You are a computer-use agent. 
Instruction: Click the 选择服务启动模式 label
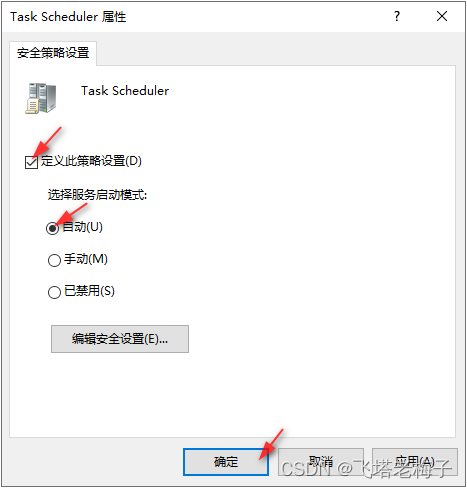[x=97, y=195]
